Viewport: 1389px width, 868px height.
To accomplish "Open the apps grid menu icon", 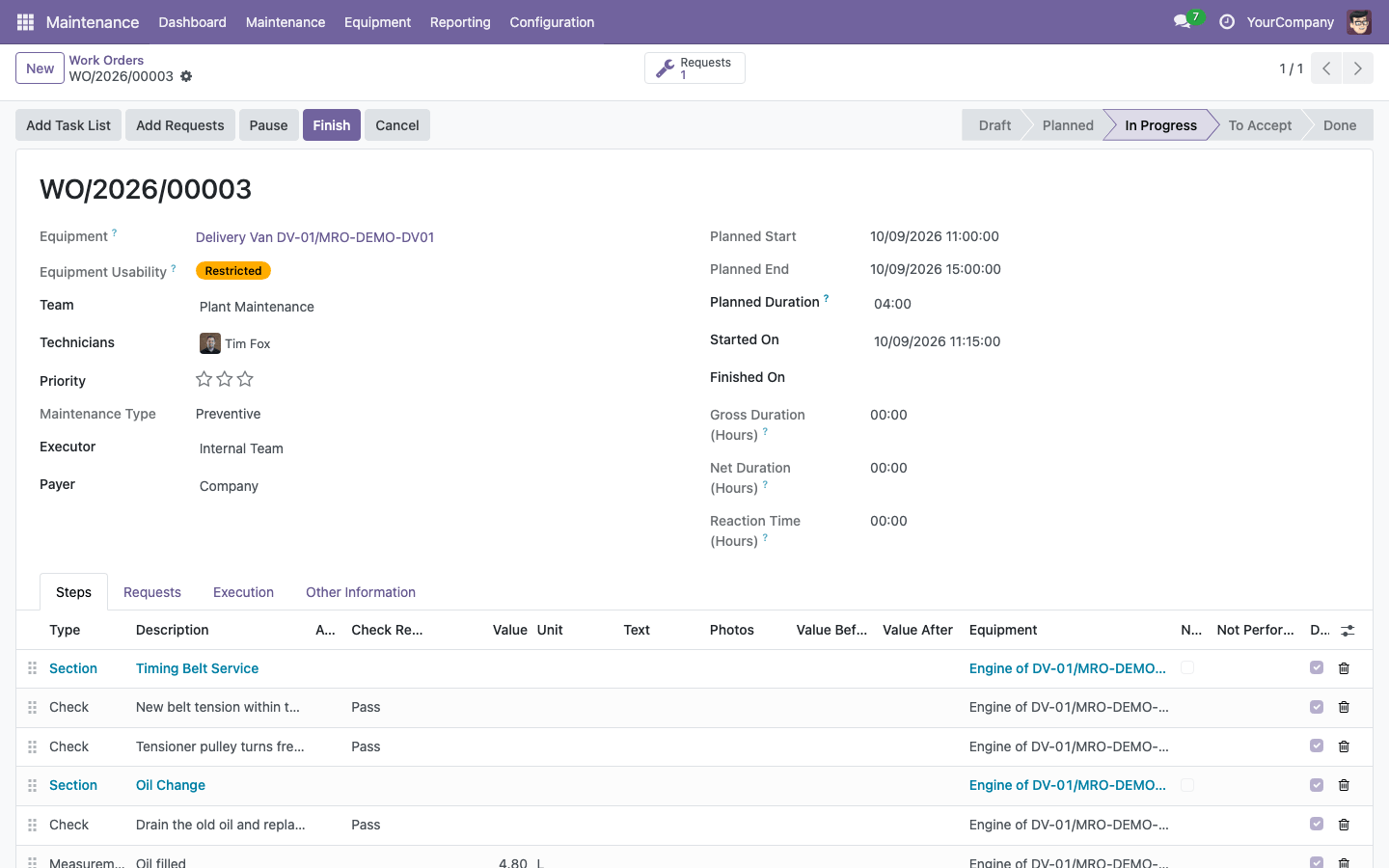I will coord(25,21).
